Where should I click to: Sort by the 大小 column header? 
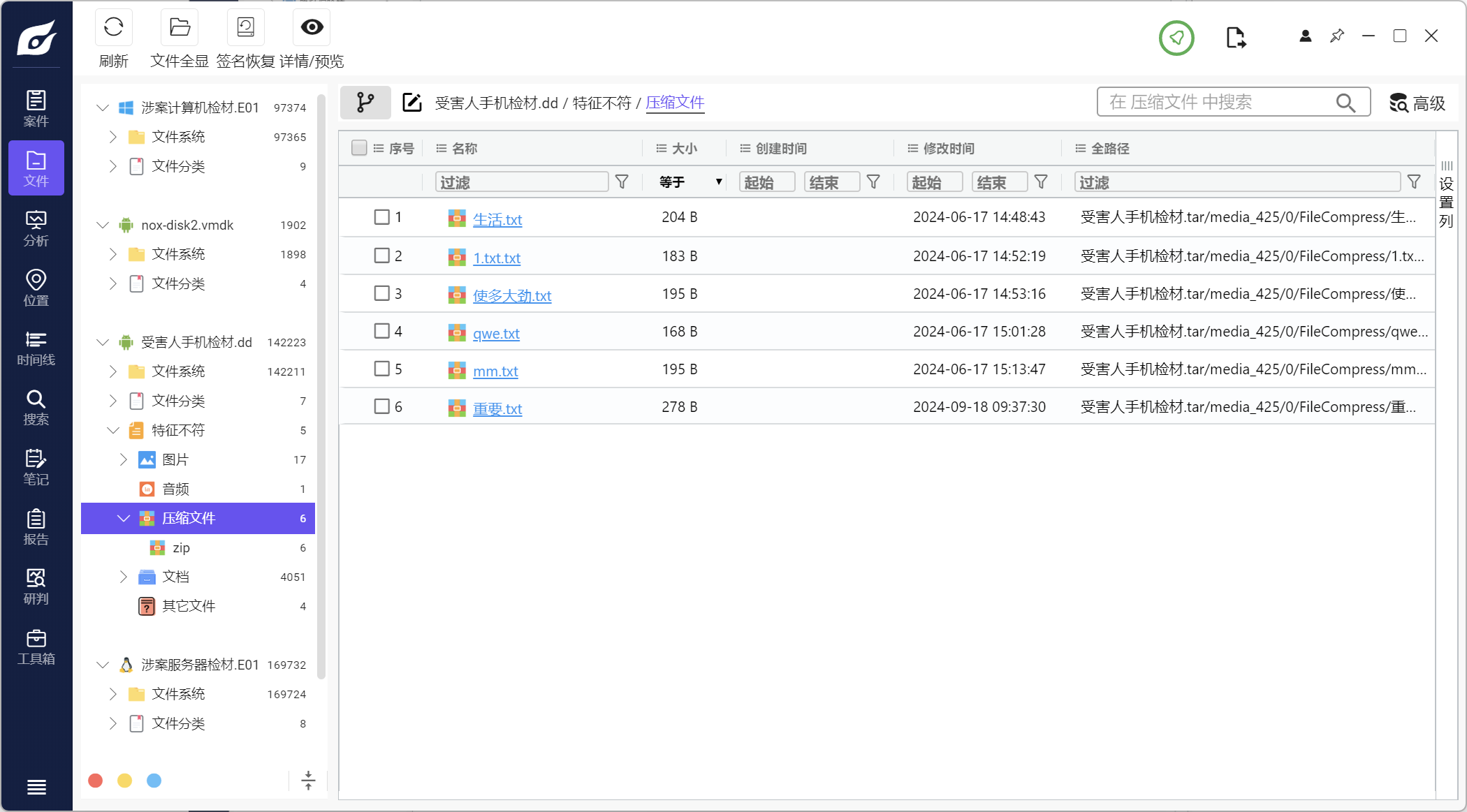pos(684,148)
